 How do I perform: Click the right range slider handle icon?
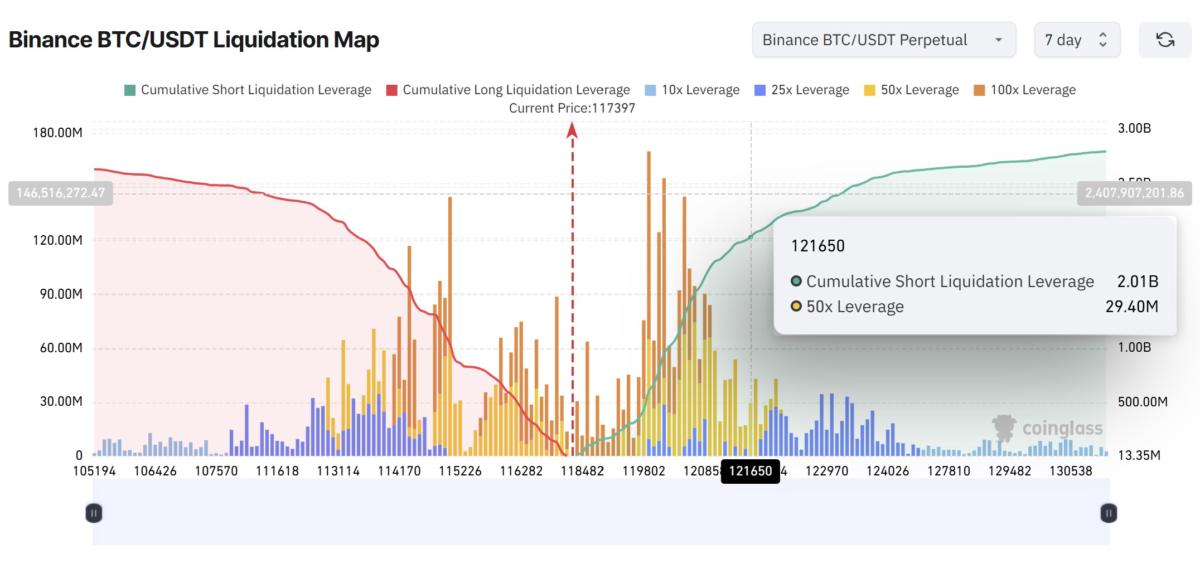click(1109, 512)
